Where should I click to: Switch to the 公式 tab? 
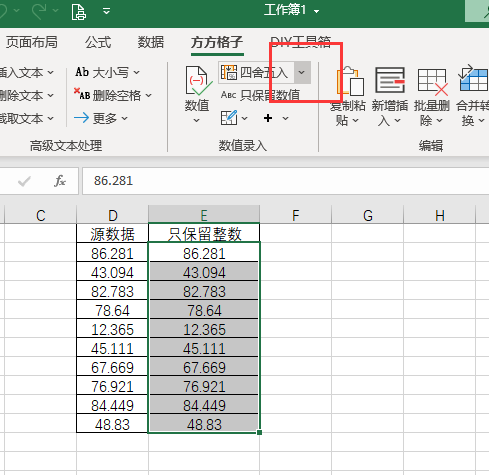pos(98,43)
